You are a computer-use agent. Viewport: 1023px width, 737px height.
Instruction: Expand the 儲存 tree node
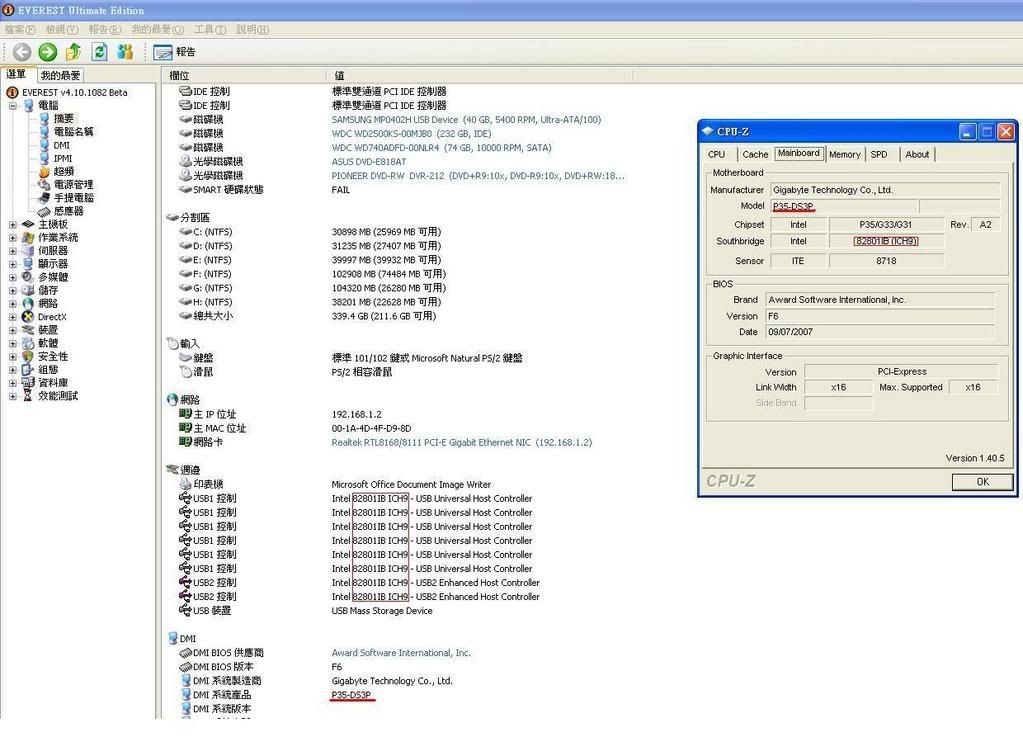pyautogui.click(x=12, y=290)
